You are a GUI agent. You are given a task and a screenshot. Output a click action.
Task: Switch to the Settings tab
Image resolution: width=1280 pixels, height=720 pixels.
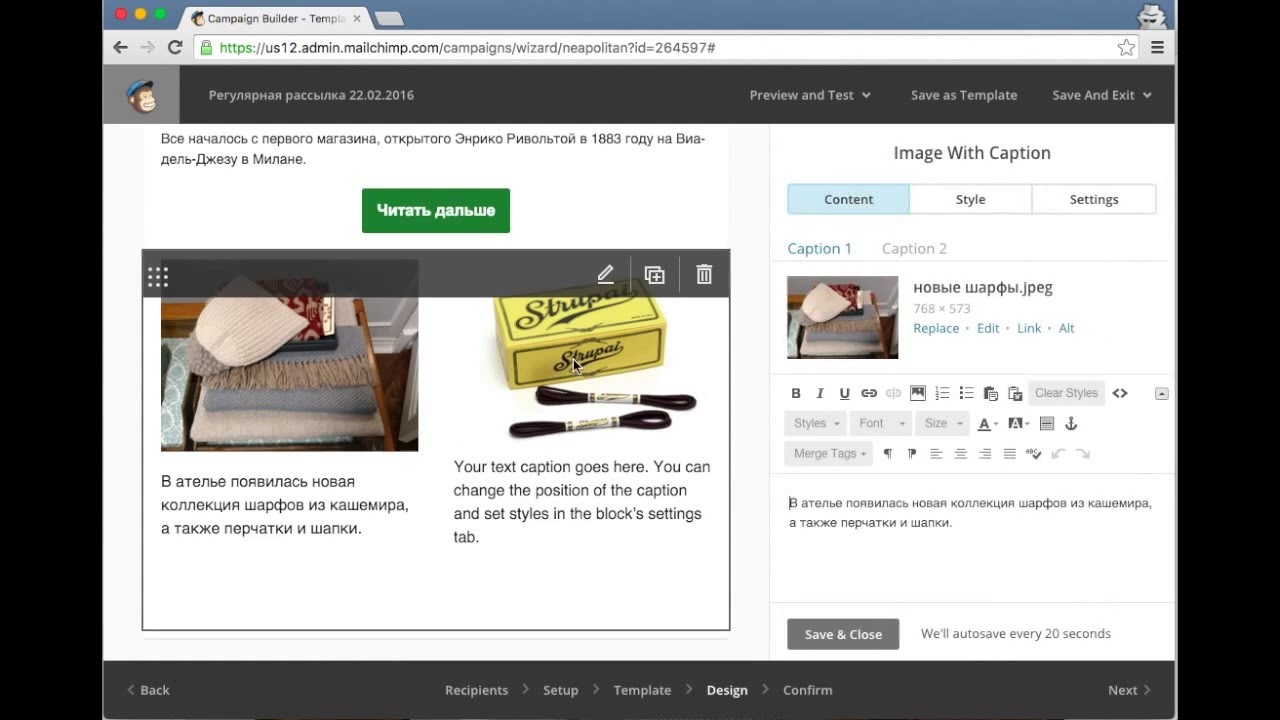1094,199
